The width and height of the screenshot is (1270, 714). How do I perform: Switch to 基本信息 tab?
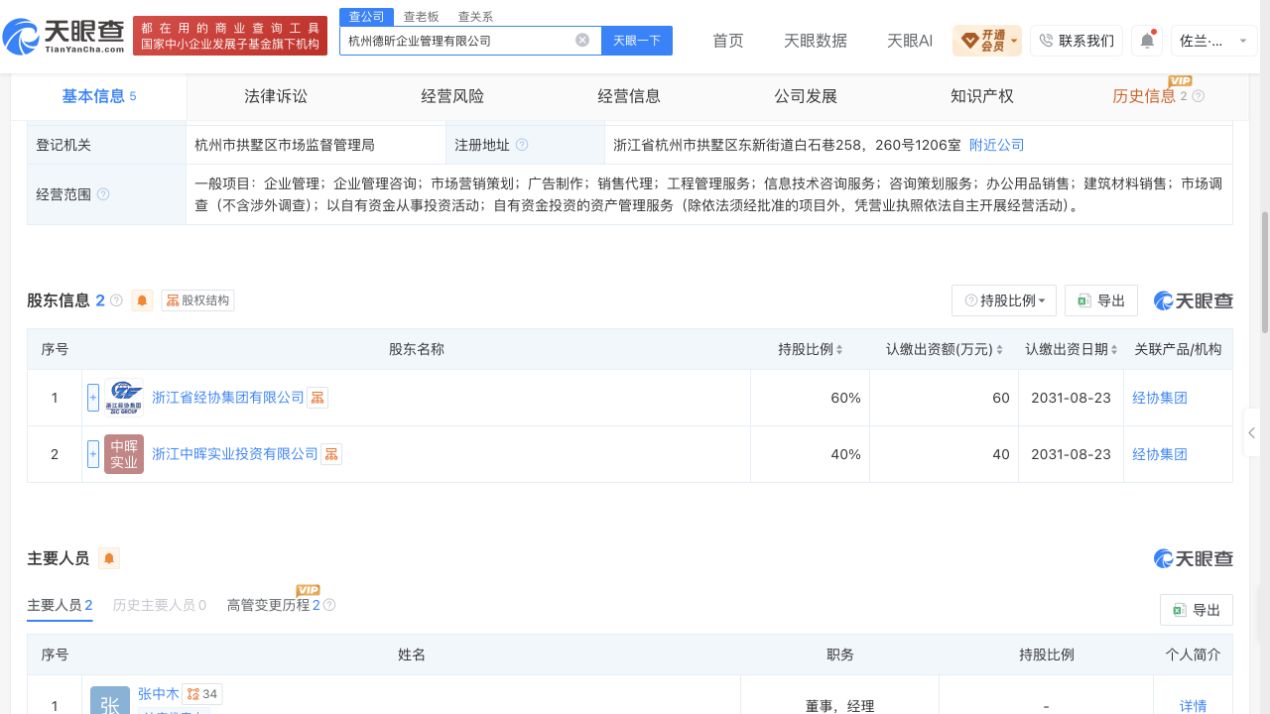(99, 96)
